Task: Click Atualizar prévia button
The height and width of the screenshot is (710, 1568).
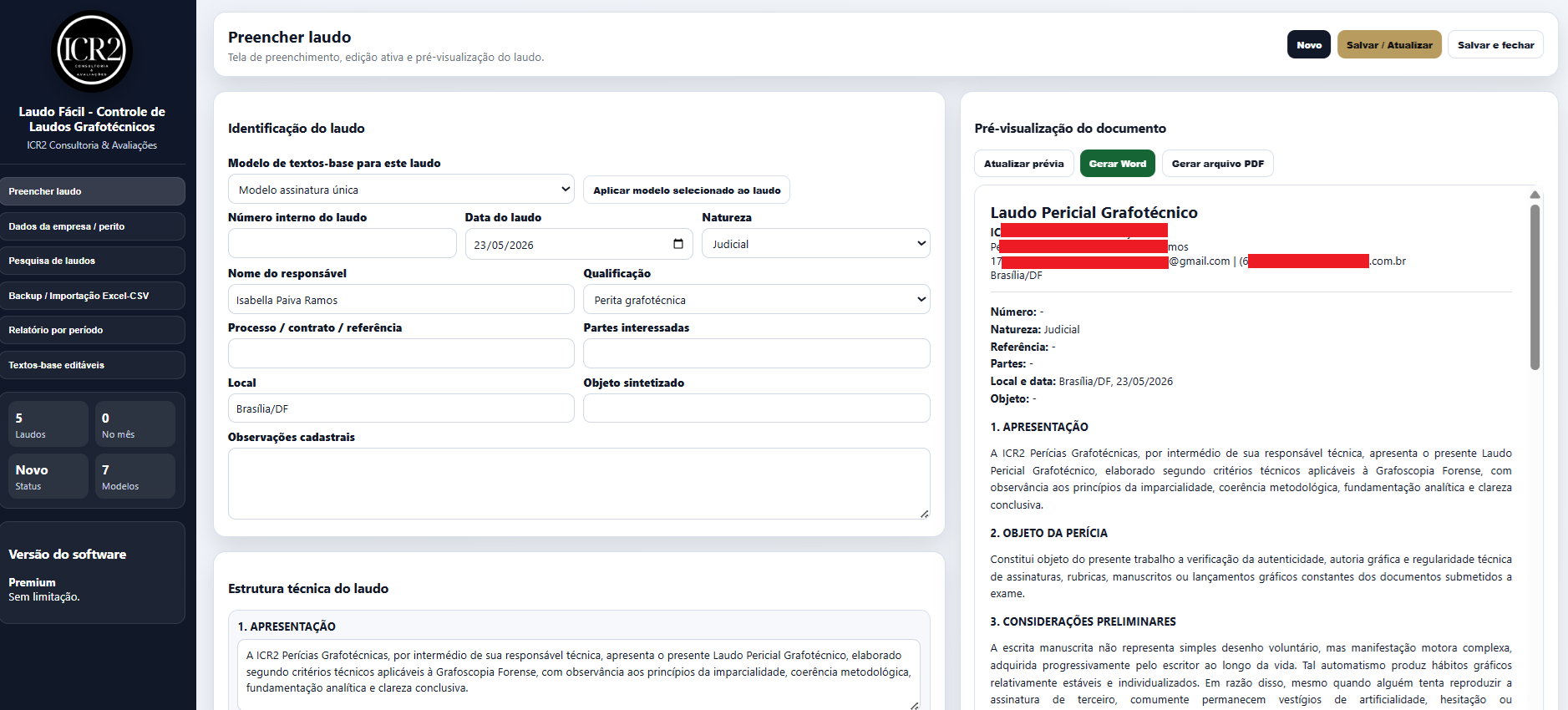Action: tap(1023, 164)
